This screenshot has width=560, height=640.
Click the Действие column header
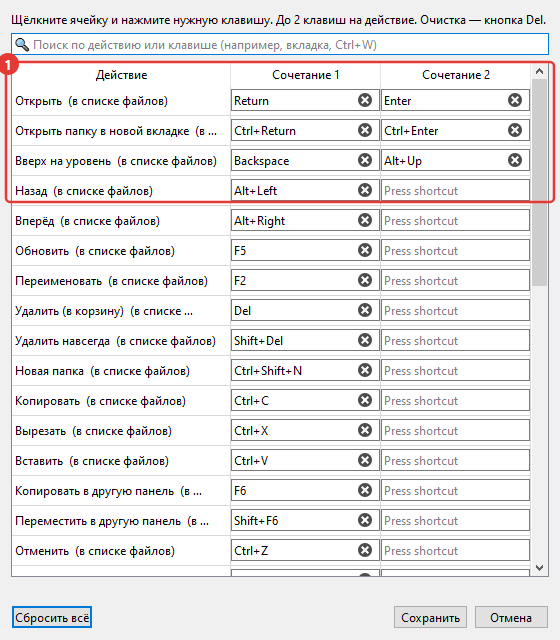[121, 75]
